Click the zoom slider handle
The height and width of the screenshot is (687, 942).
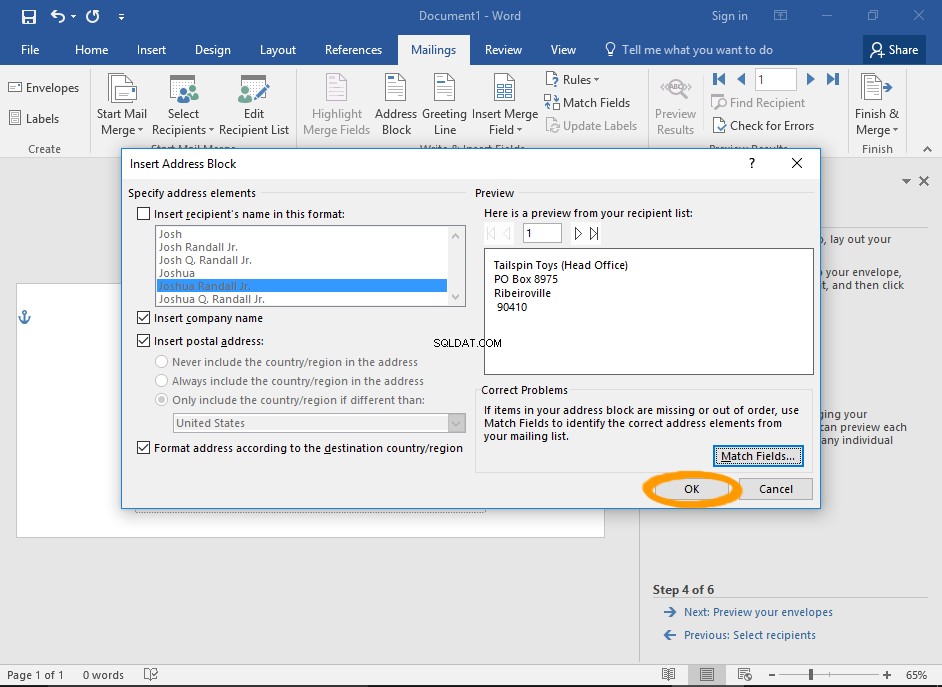coord(810,674)
